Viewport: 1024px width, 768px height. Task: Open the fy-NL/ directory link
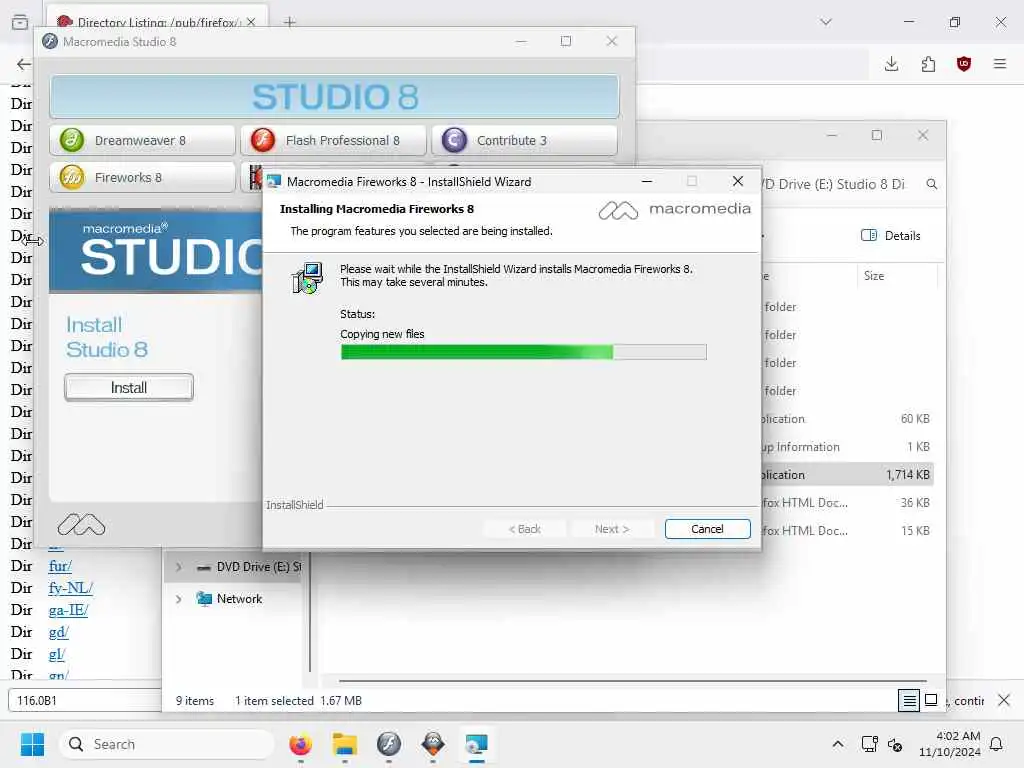[x=71, y=588]
